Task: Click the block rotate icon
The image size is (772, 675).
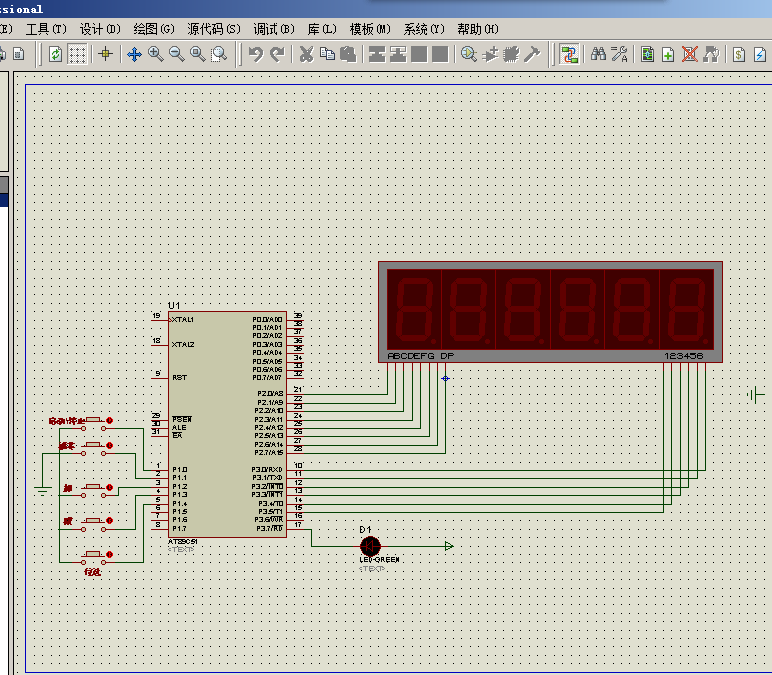Action: click(419, 54)
